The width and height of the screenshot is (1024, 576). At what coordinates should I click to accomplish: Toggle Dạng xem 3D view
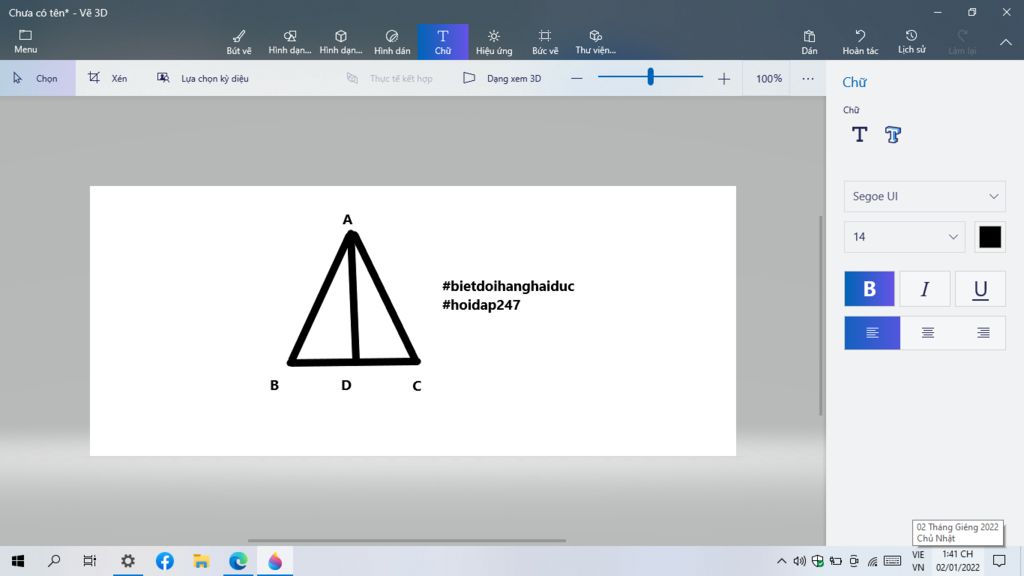pyautogui.click(x=502, y=78)
